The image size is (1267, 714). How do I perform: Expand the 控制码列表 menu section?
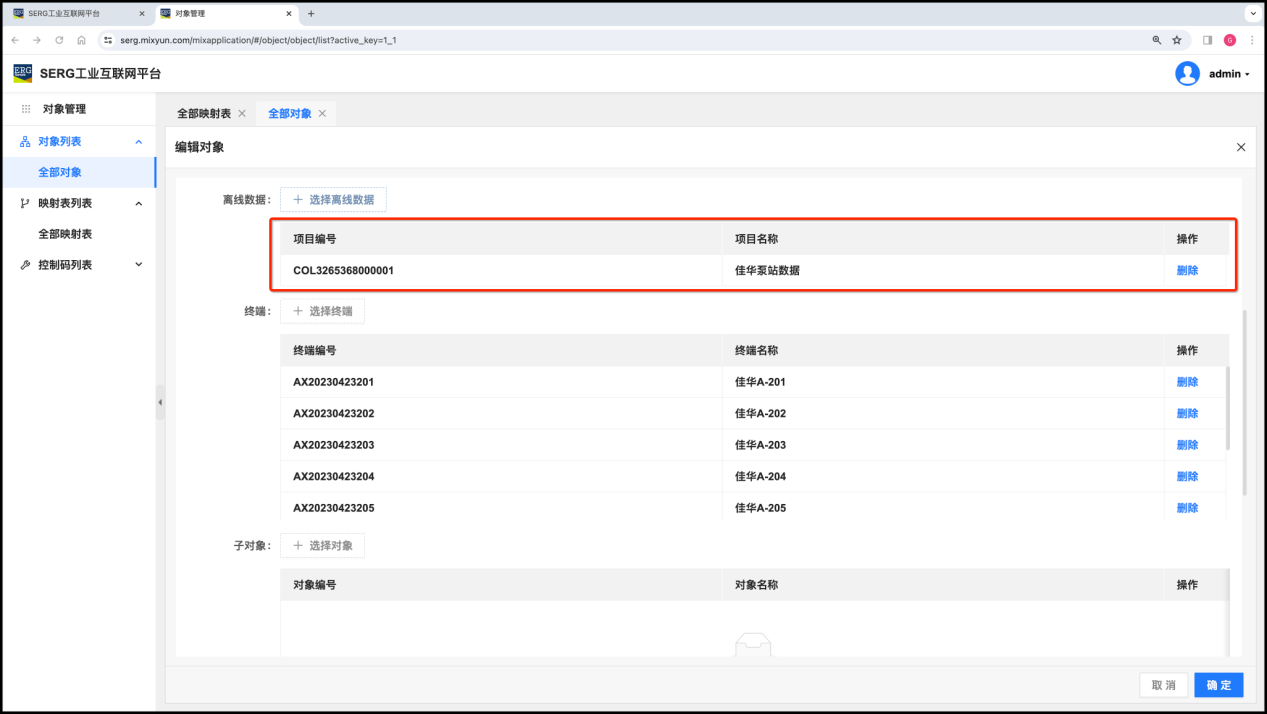[x=139, y=265]
